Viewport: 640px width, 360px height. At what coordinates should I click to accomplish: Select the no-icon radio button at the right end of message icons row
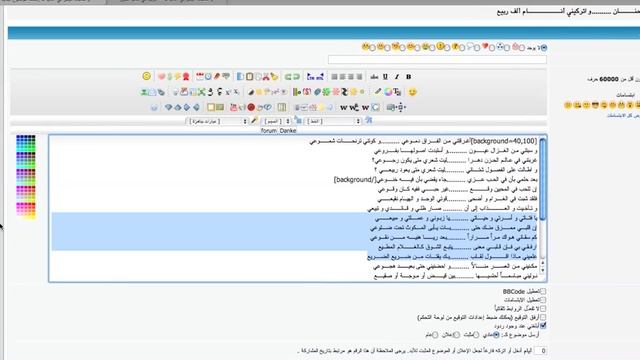544,48
